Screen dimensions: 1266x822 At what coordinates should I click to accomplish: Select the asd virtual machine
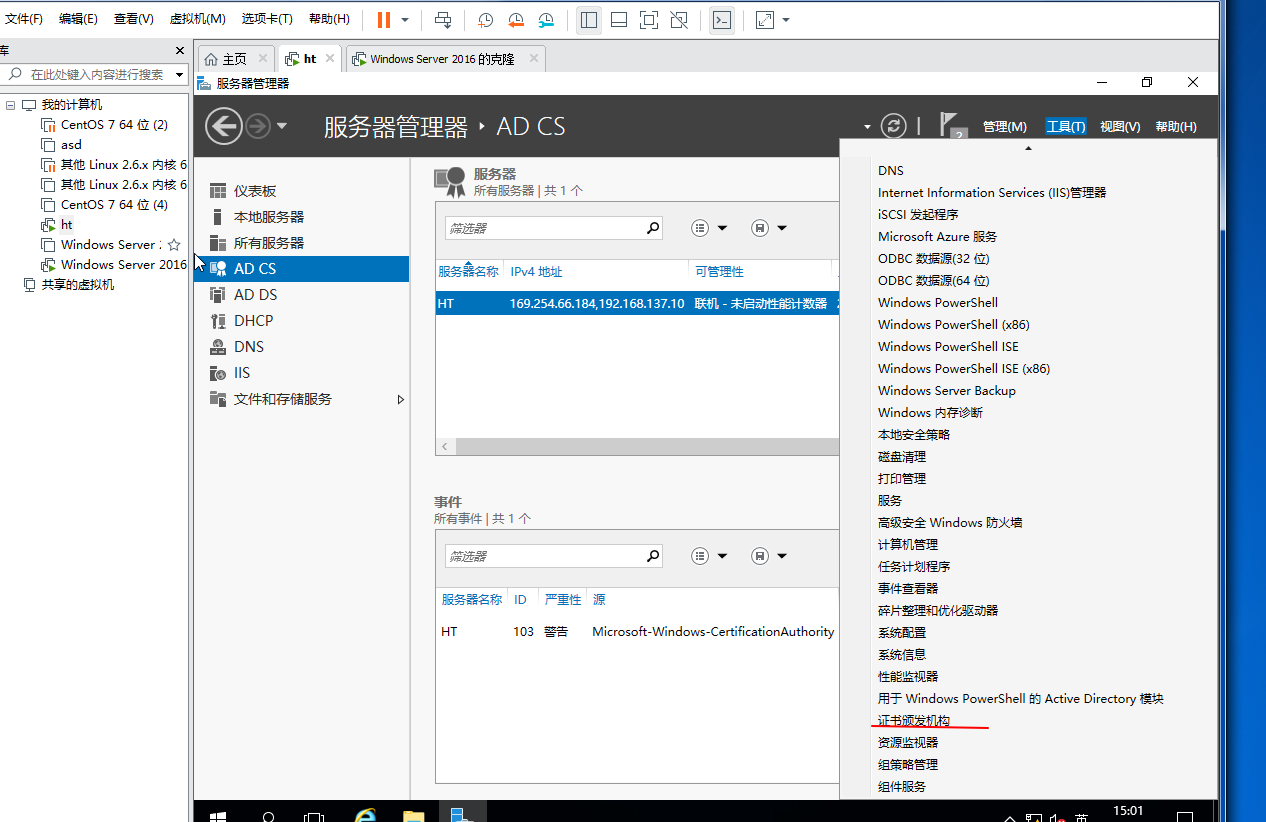coord(71,145)
